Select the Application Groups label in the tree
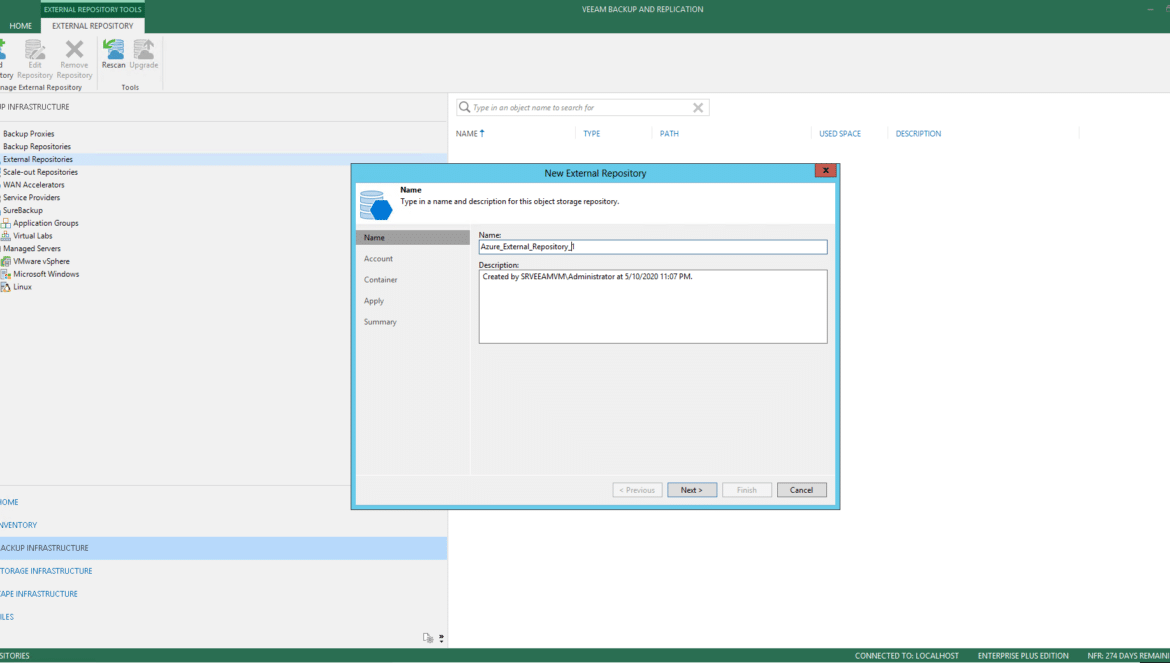The width and height of the screenshot is (1170, 663). coord(46,223)
